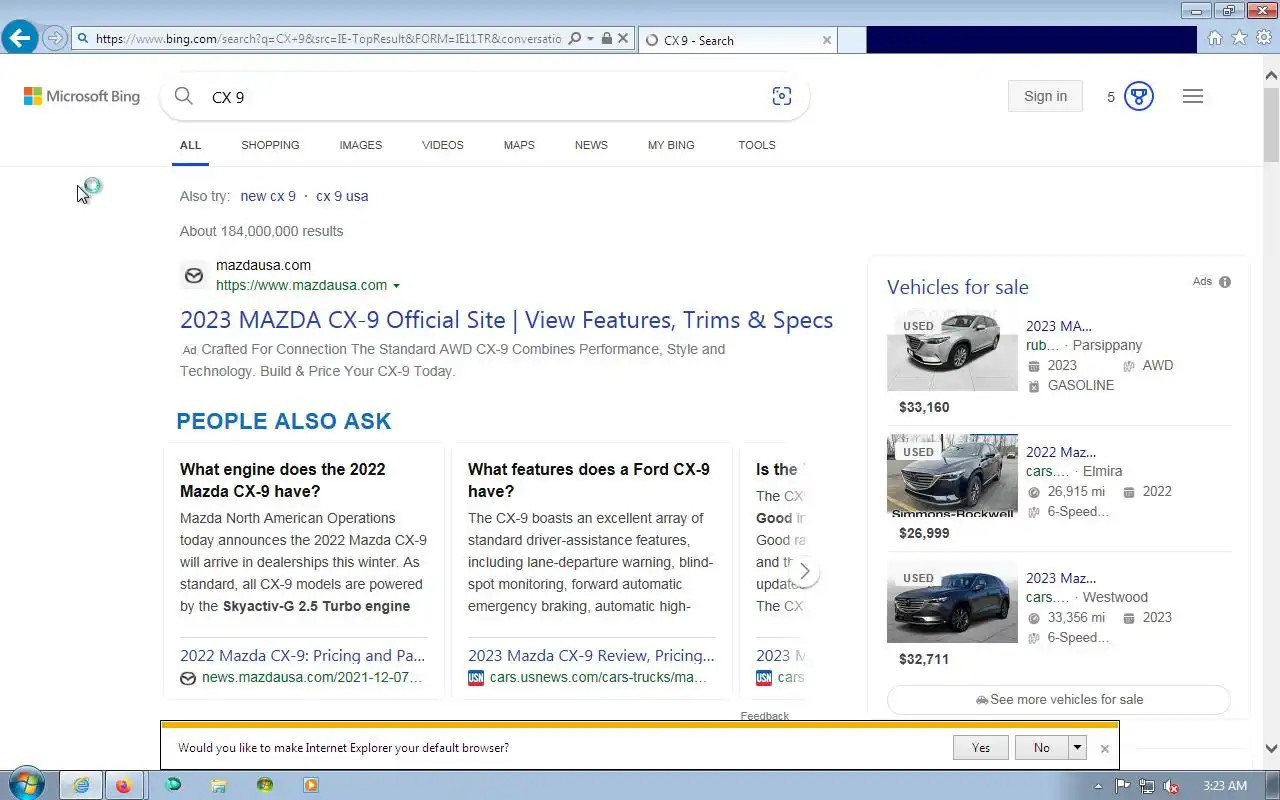Click cars.usnews.com source link
The width and height of the screenshot is (1280, 800).
click(598, 677)
